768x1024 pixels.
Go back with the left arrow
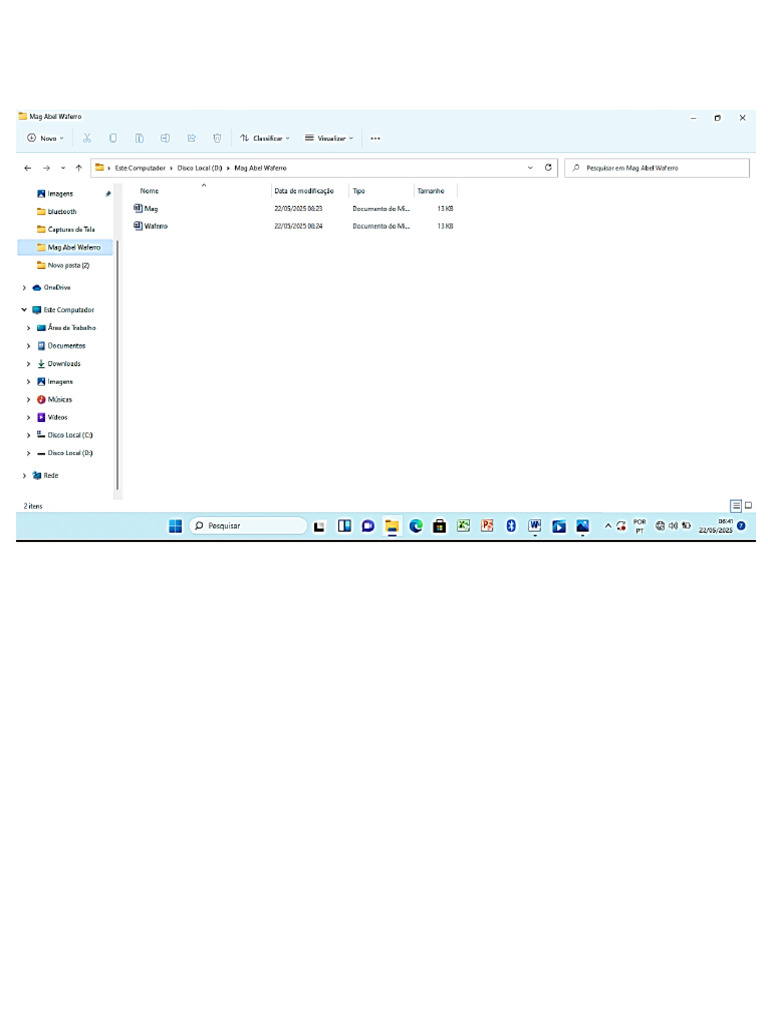pyautogui.click(x=27, y=168)
